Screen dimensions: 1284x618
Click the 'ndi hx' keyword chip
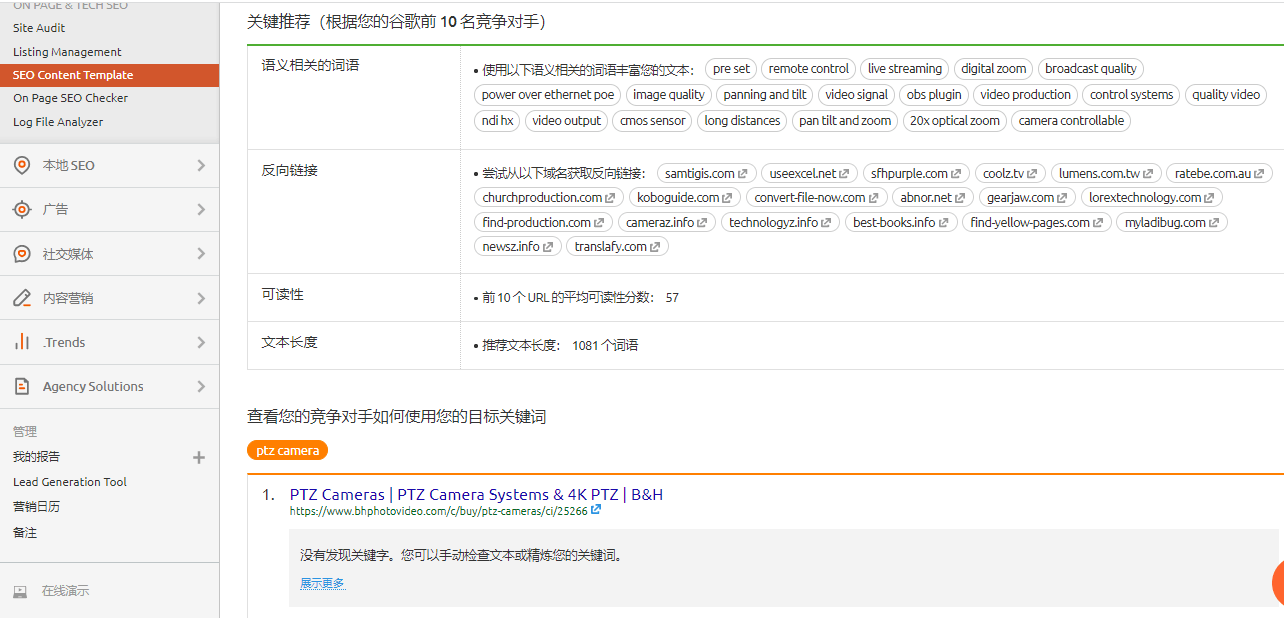497,121
